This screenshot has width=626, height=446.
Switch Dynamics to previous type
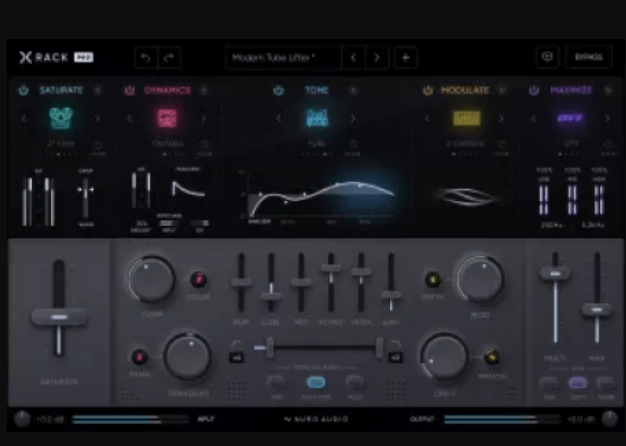coord(130,119)
